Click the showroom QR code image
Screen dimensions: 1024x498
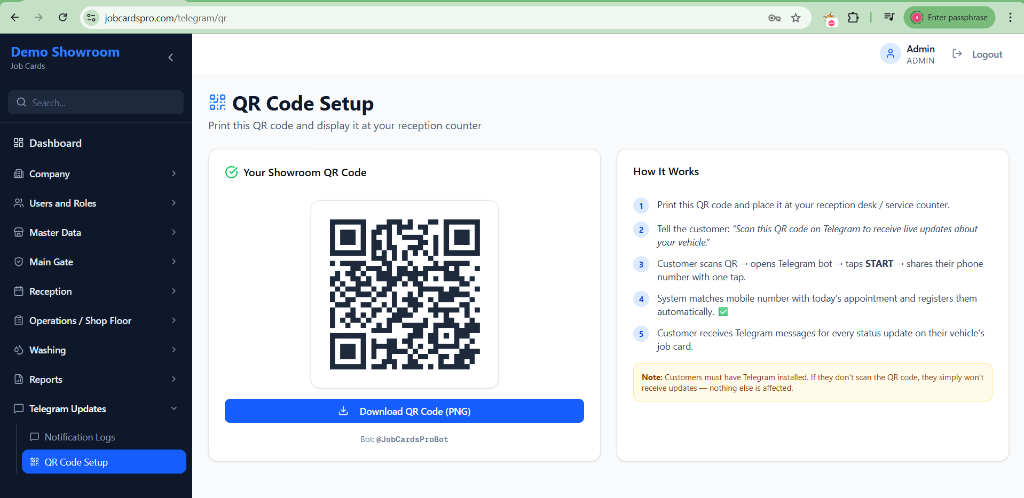pos(404,294)
